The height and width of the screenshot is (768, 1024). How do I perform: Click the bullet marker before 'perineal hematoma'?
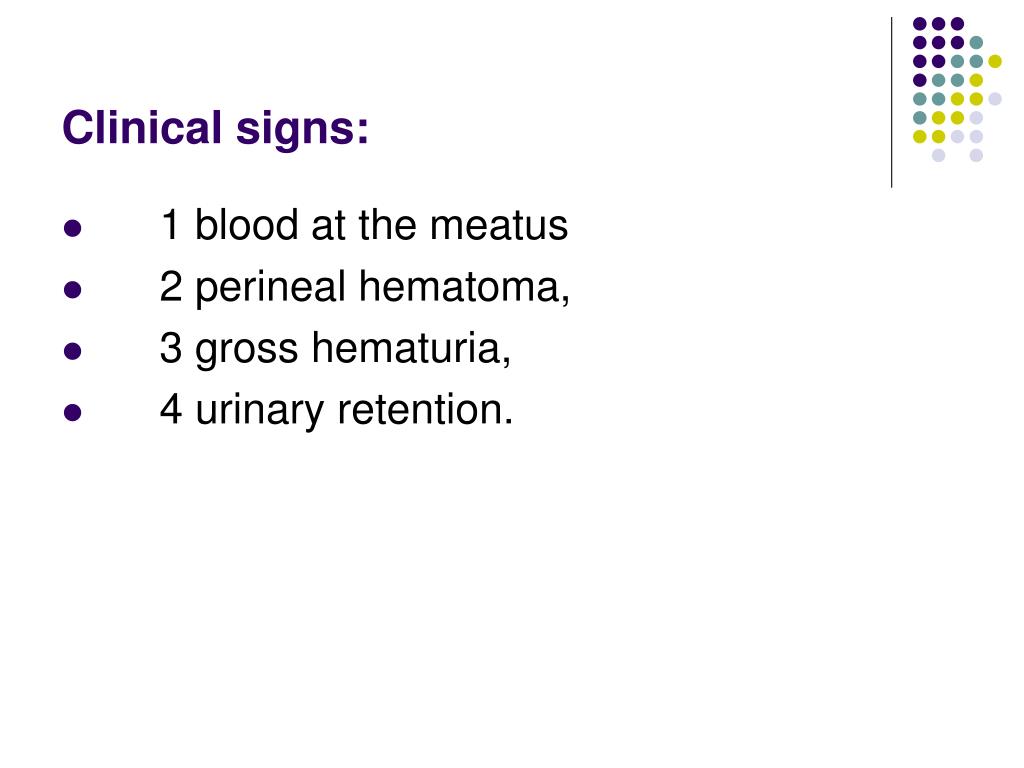[72, 289]
